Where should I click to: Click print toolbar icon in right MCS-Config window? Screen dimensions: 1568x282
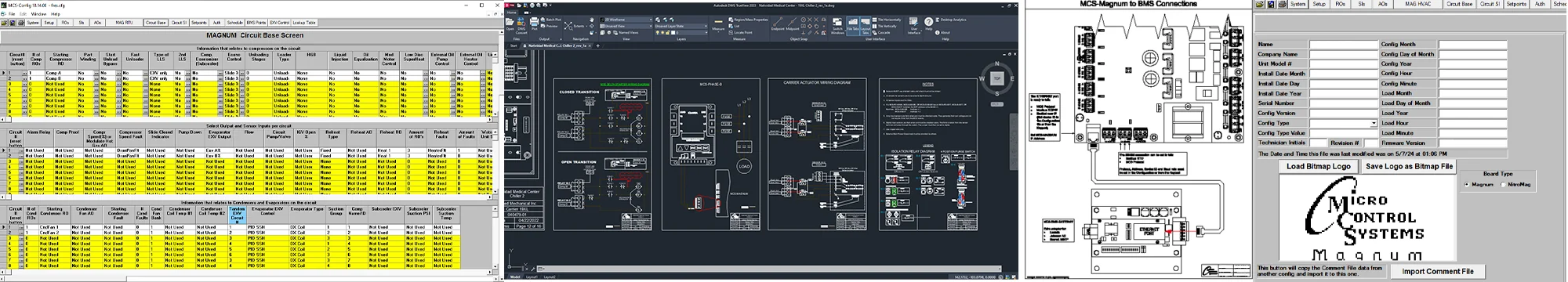tap(1283, 4)
